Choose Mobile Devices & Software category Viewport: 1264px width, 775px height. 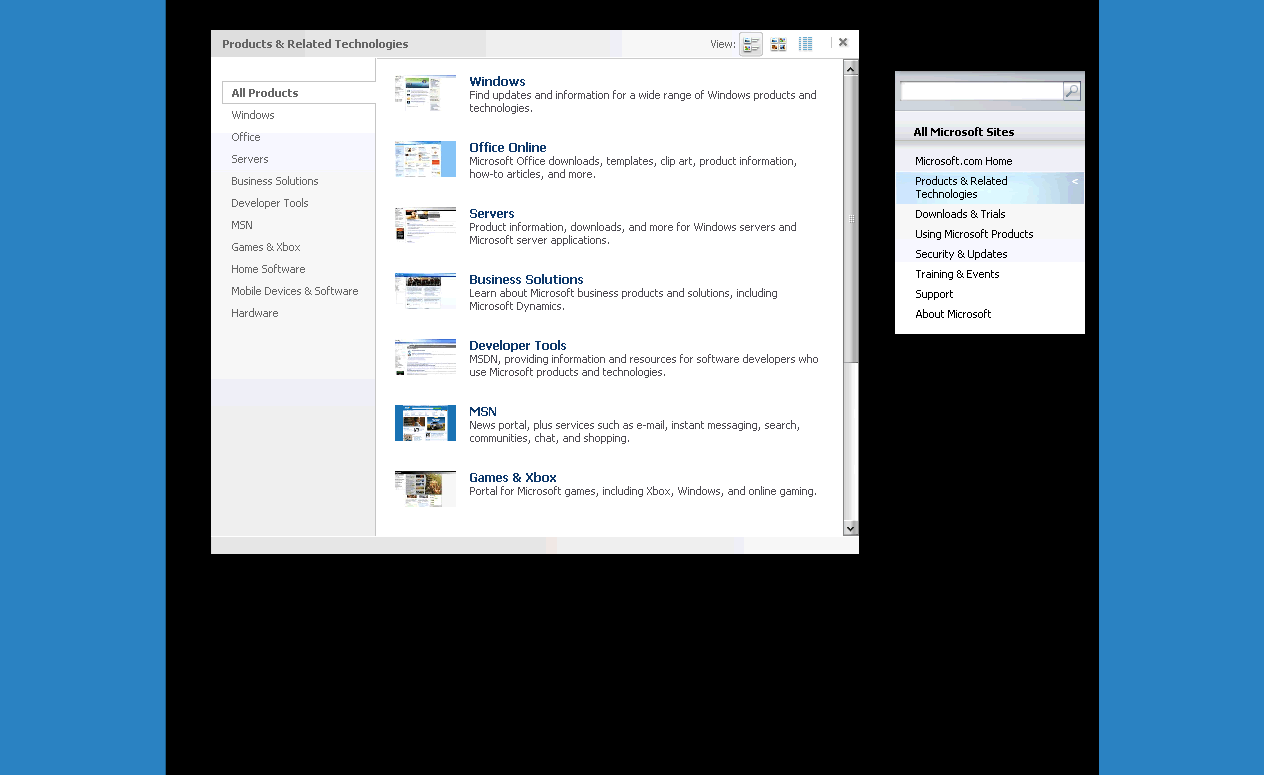click(x=295, y=291)
